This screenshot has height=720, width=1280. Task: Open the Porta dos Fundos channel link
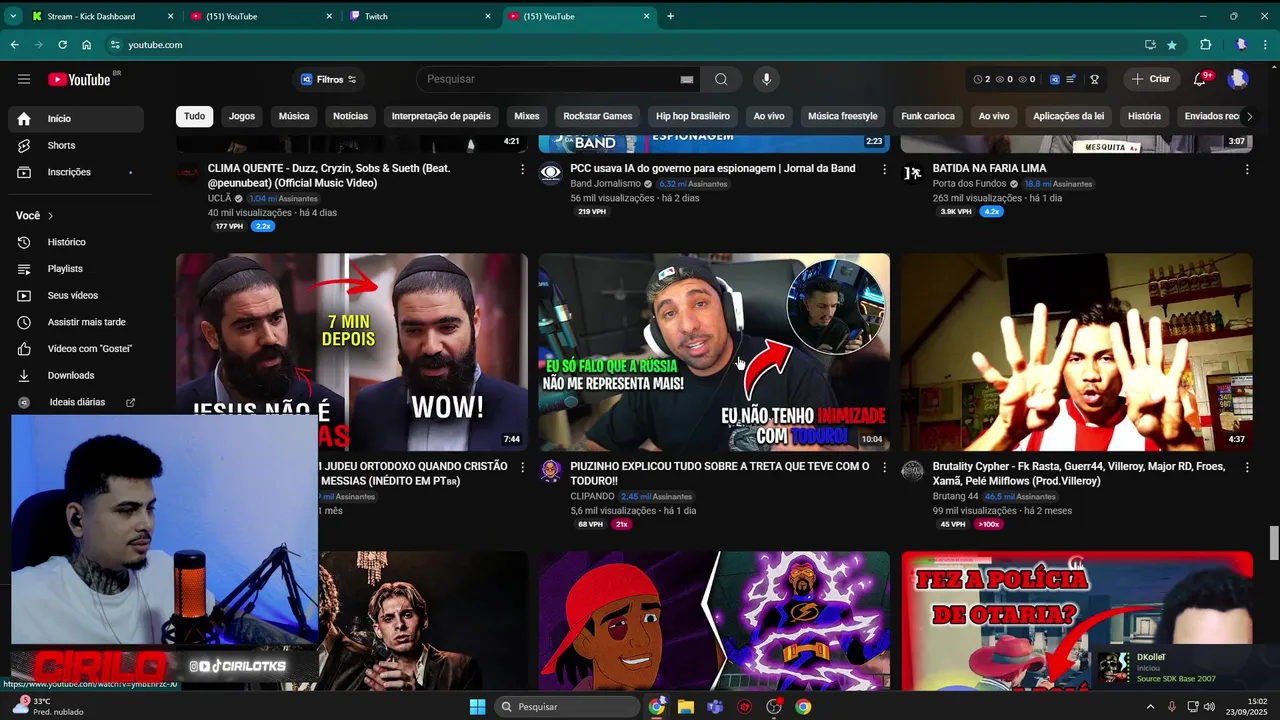(x=968, y=184)
